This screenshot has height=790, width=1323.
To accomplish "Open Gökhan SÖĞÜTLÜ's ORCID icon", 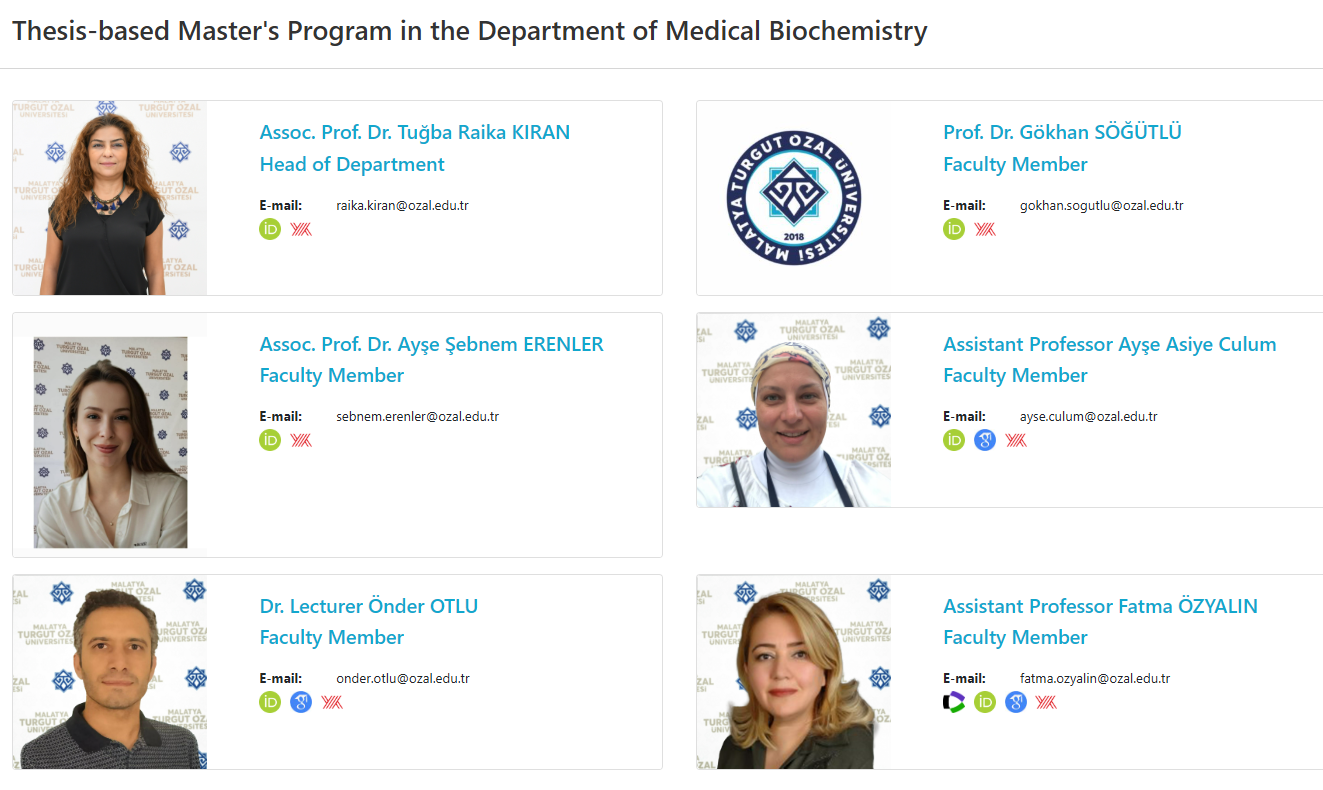I will tap(954, 229).
